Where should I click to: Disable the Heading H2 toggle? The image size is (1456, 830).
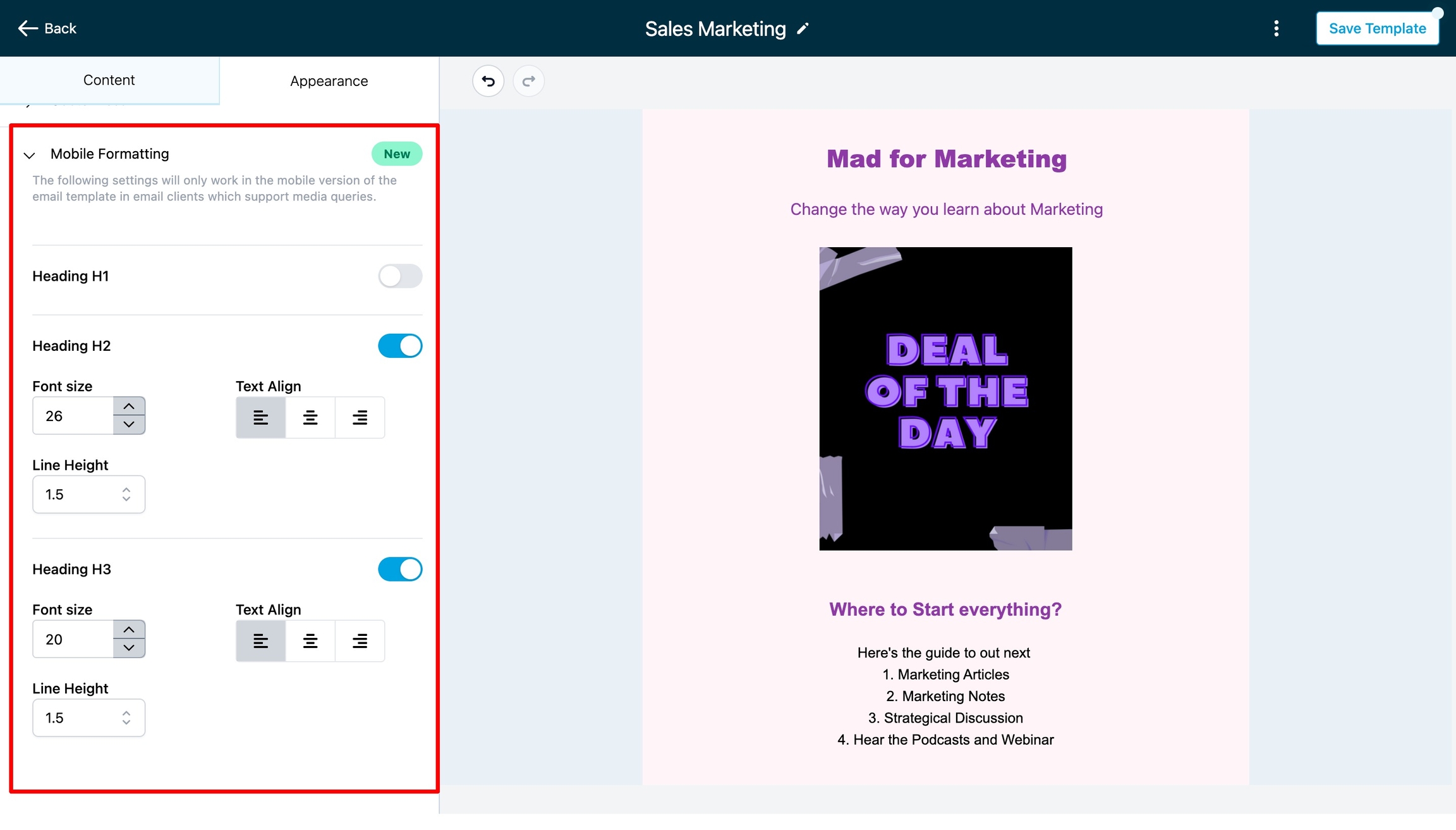pyautogui.click(x=400, y=346)
